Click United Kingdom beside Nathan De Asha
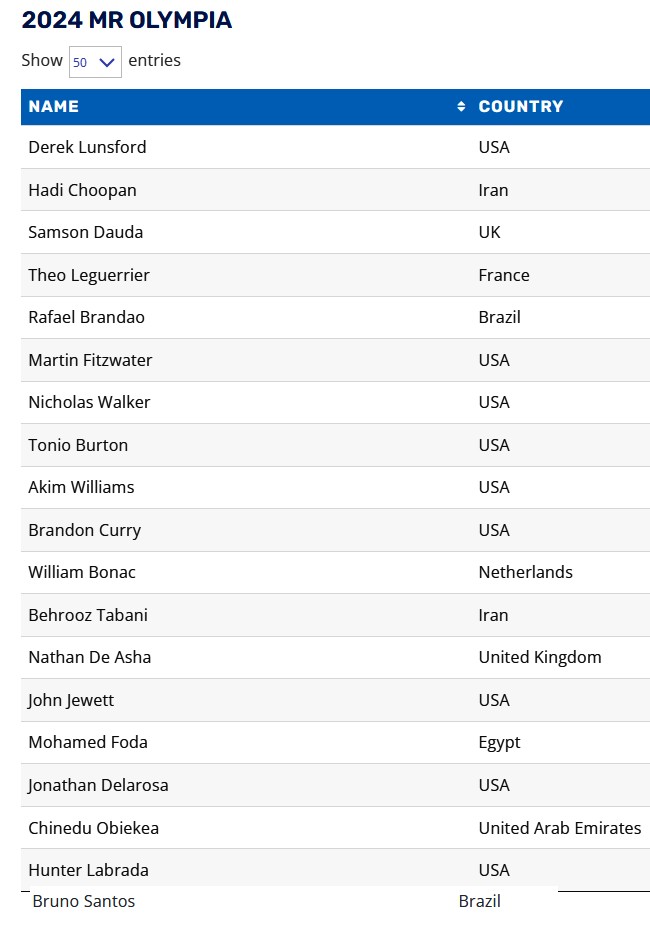650x932 pixels. [540, 657]
